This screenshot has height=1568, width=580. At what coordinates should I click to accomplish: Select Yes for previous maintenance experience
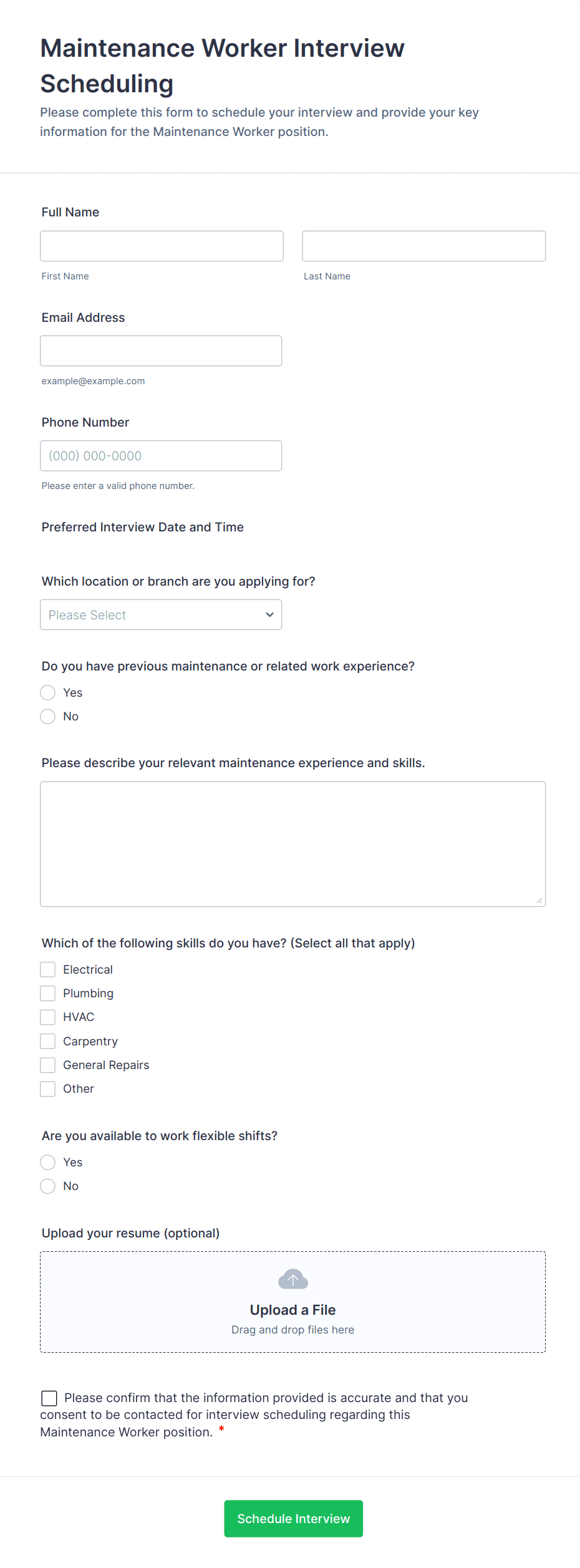[x=47, y=692]
